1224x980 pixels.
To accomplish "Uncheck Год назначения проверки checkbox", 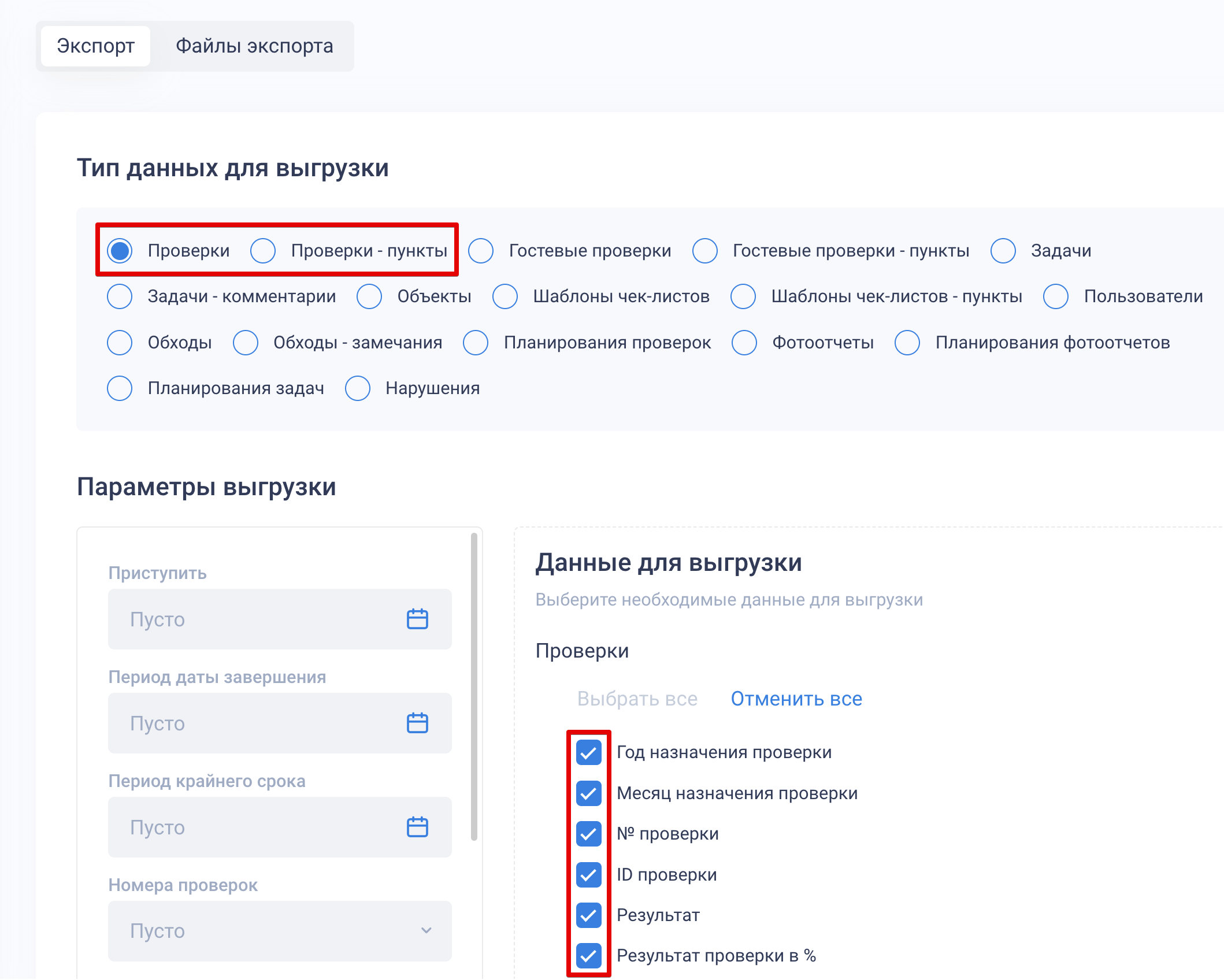I will (x=588, y=752).
